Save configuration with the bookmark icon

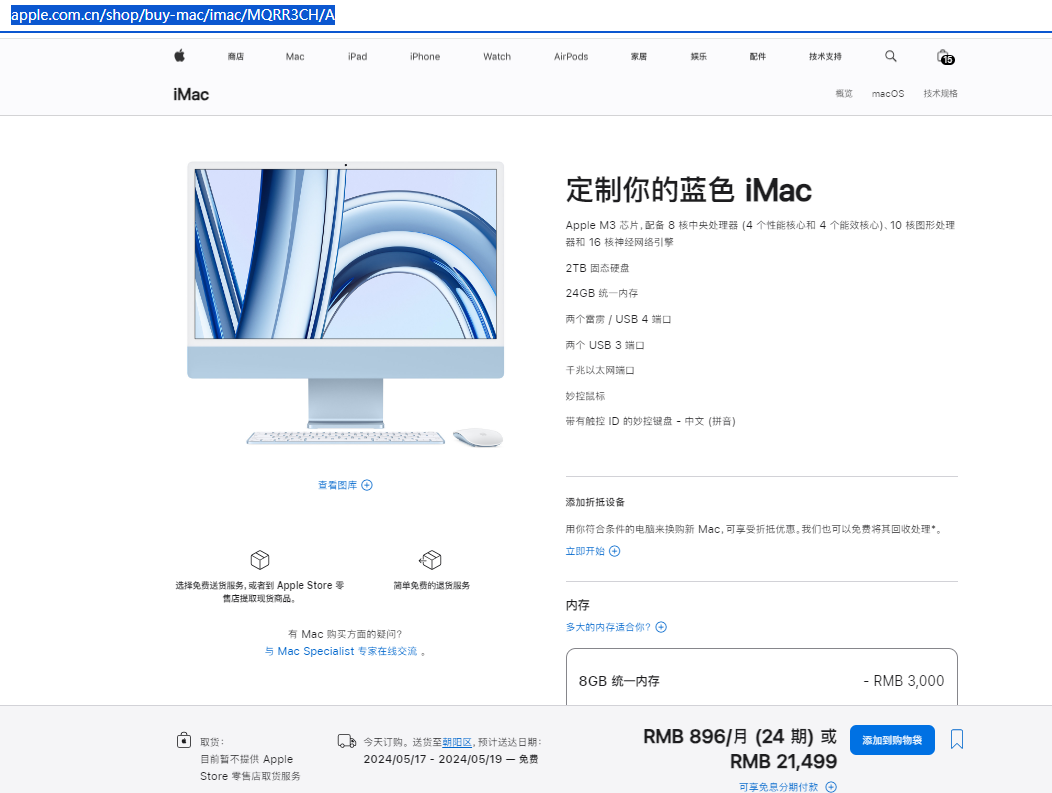click(957, 739)
